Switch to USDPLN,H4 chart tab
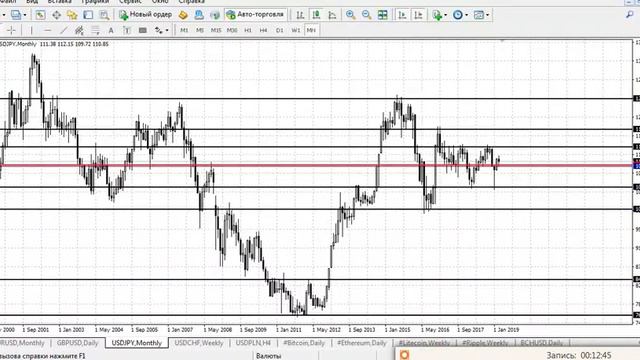 point(253,343)
